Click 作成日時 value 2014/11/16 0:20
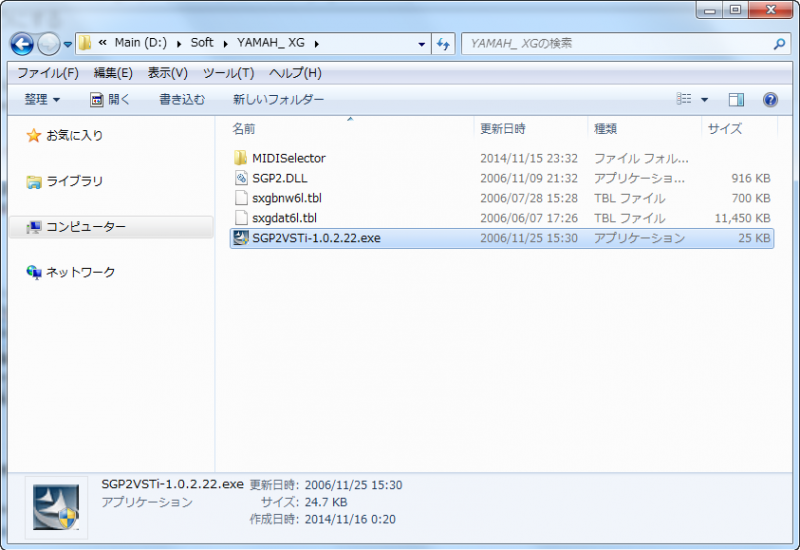The height and width of the screenshot is (550, 800). pyautogui.click(x=350, y=519)
